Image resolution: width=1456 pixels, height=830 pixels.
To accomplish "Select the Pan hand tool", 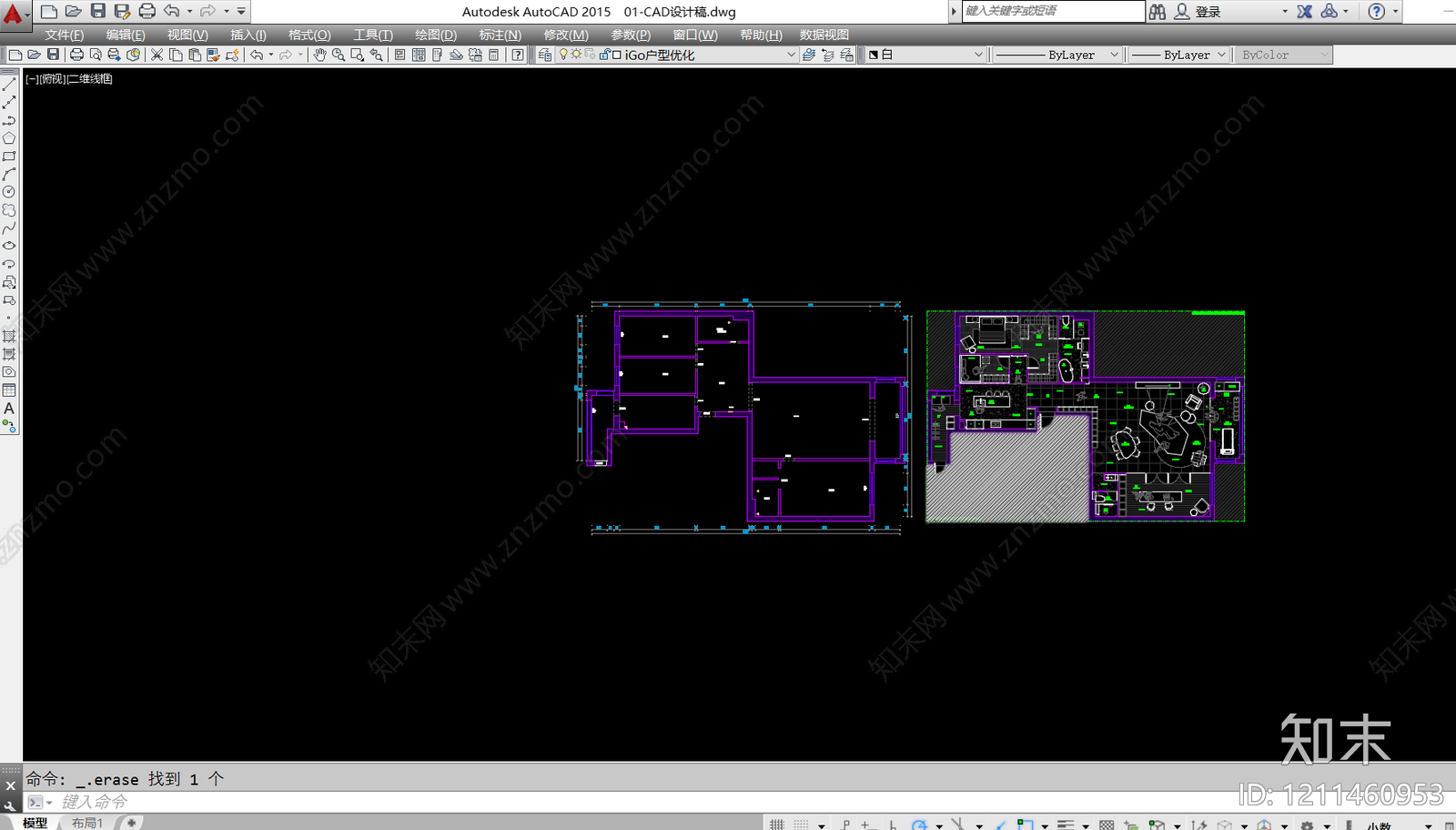I will [319, 55].
